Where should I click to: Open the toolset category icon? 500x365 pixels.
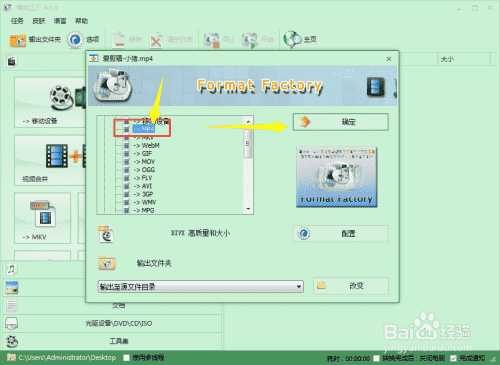(x=12, y=341)
